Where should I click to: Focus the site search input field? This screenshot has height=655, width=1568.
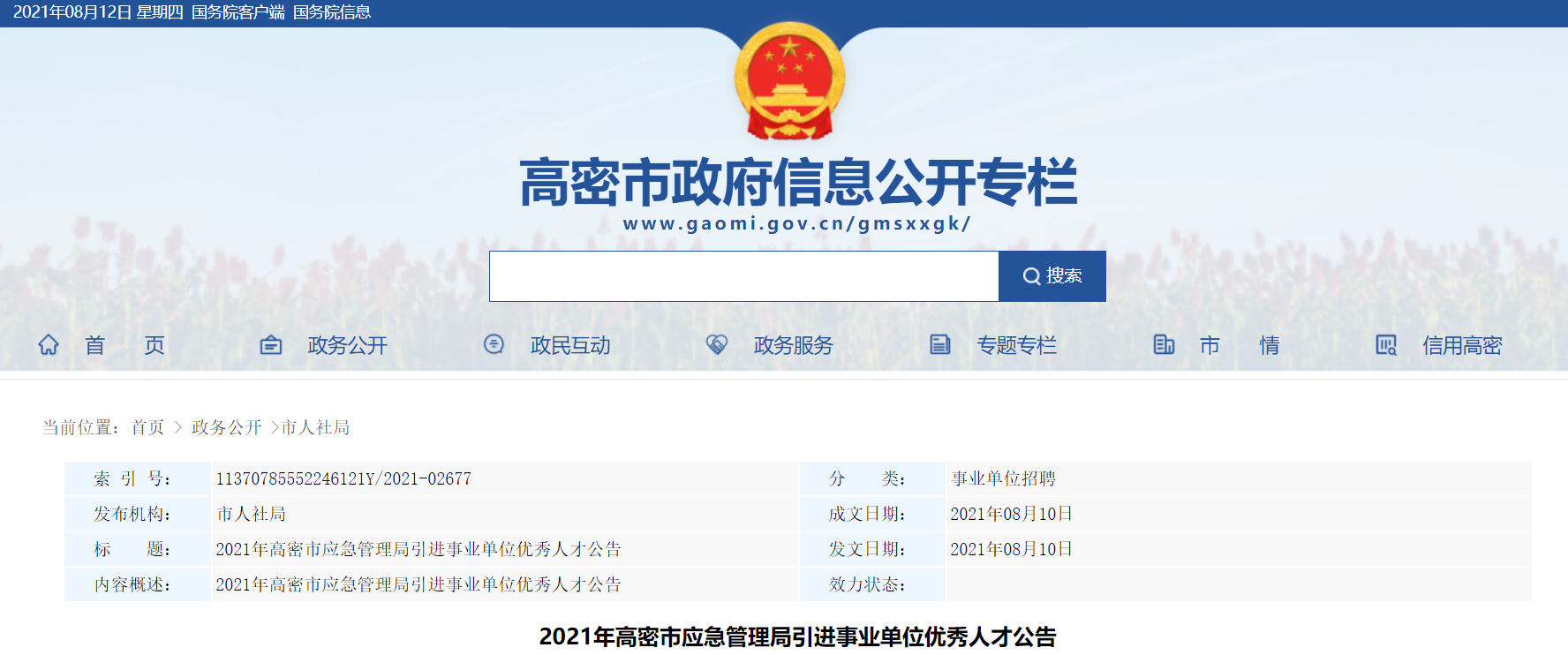coord(744,276)
